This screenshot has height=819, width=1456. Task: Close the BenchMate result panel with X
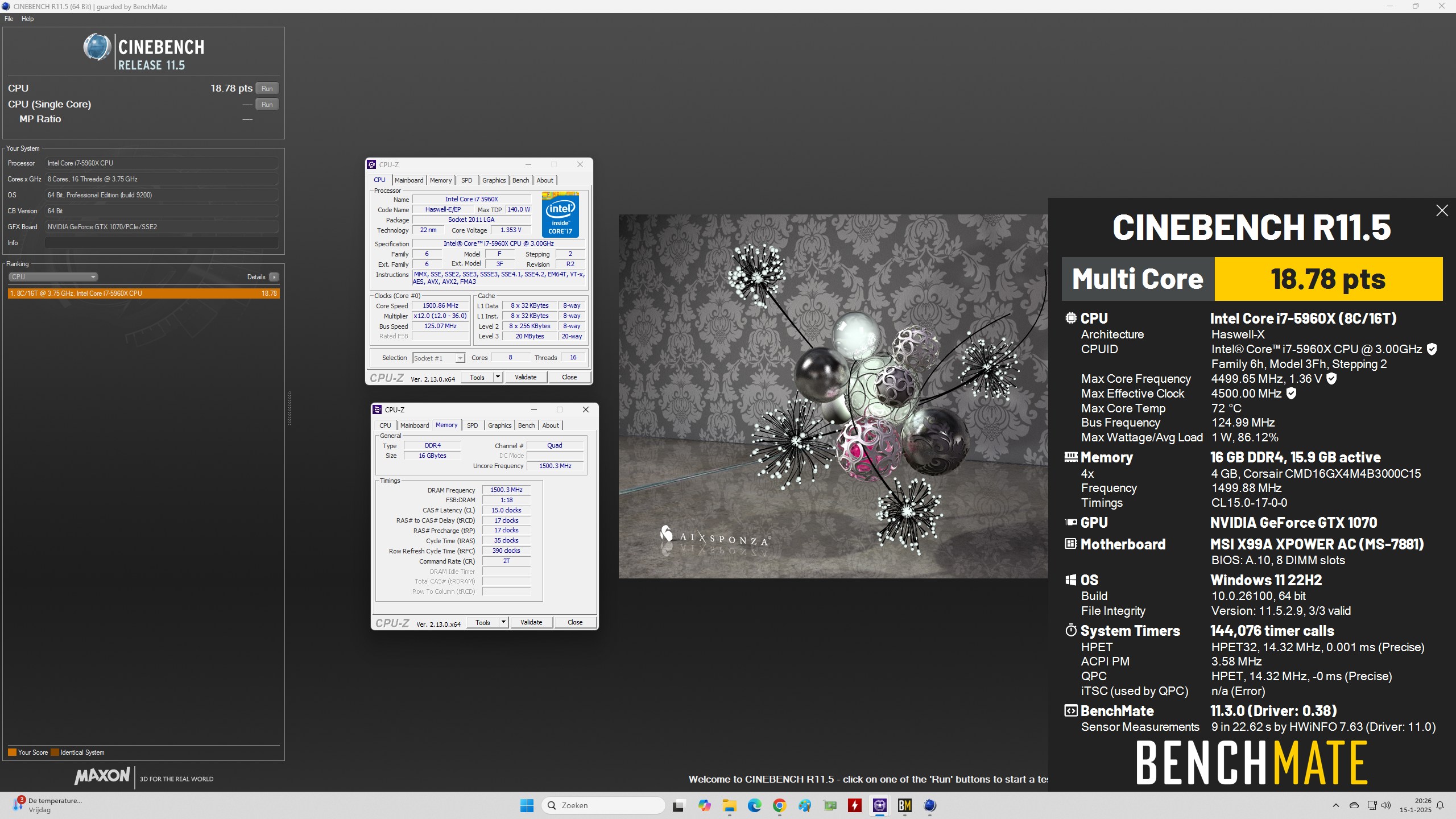tap(1442, 210)
